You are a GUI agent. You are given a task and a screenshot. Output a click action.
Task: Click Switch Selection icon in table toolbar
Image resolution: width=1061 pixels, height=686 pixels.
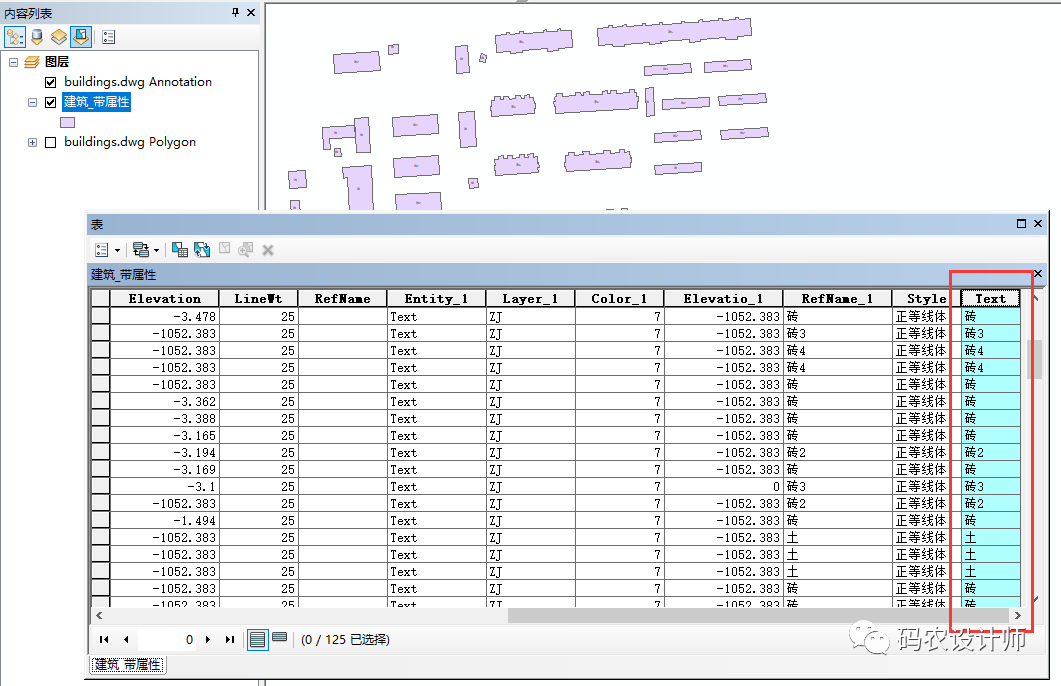202,250
